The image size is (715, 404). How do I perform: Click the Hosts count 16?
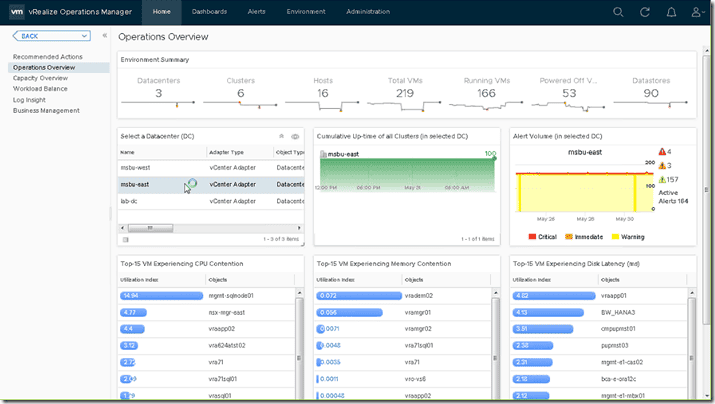[323, 93]
